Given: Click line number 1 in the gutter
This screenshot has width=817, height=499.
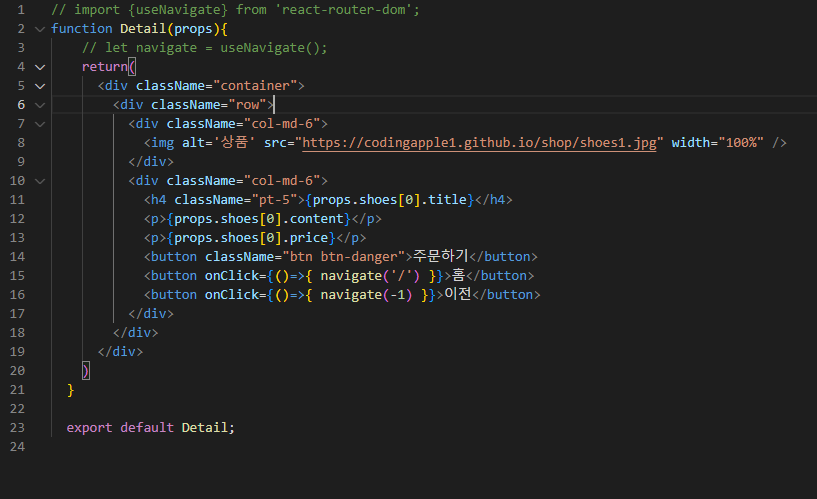Looking at the screenshot, I should coord(21,10).
